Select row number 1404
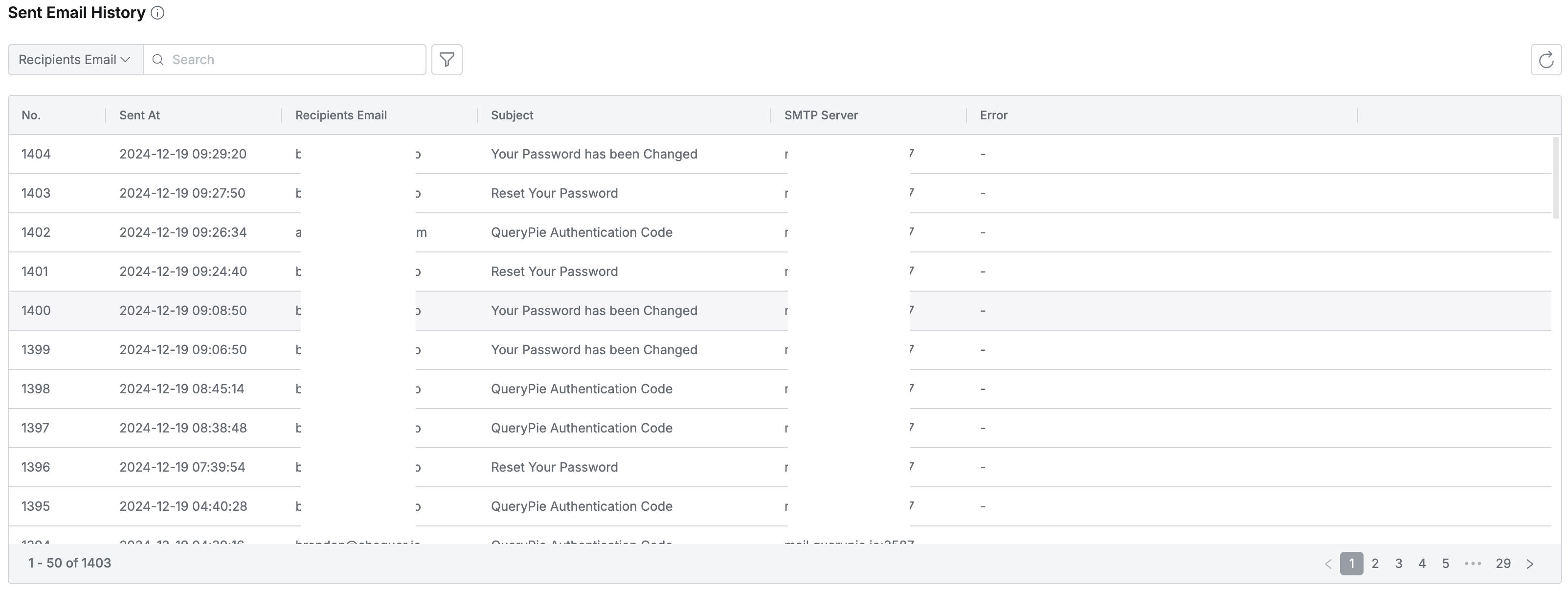 [x=36, y=154]
